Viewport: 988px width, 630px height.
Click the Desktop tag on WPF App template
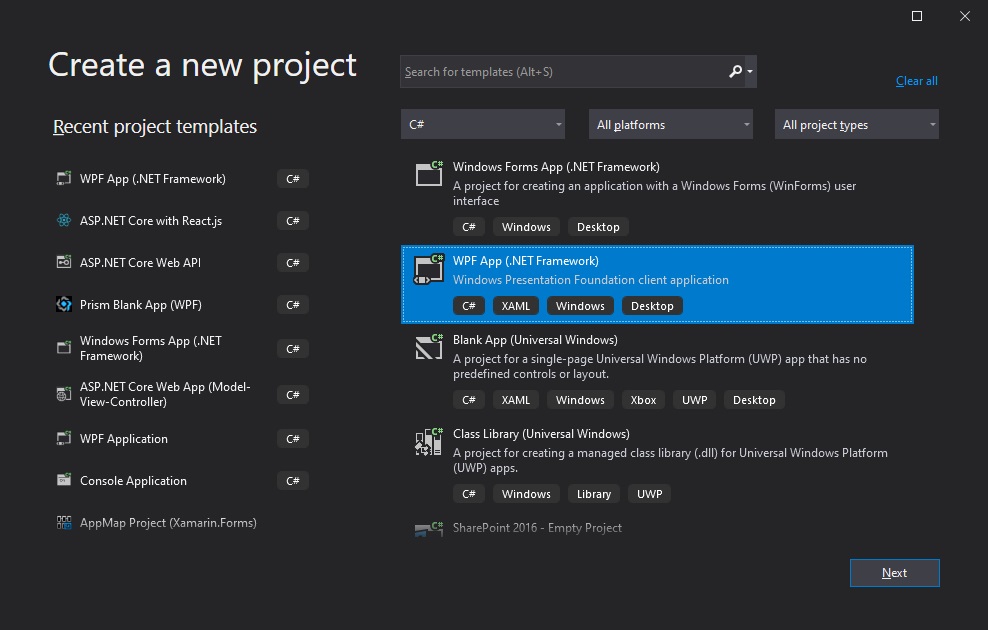pos(652,306)
